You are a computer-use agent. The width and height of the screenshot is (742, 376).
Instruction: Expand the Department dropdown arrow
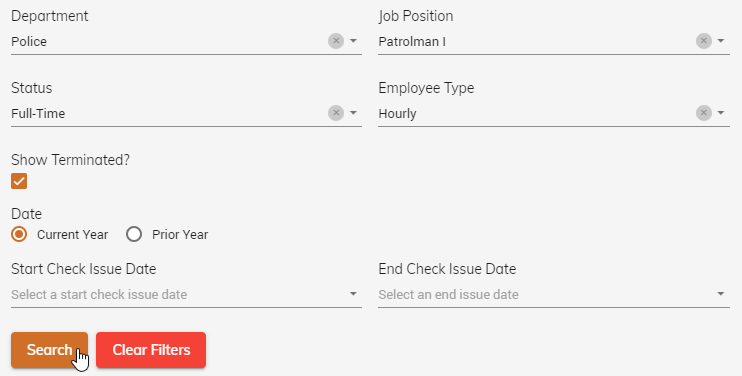pyautogui.click(x=353, y=41)
